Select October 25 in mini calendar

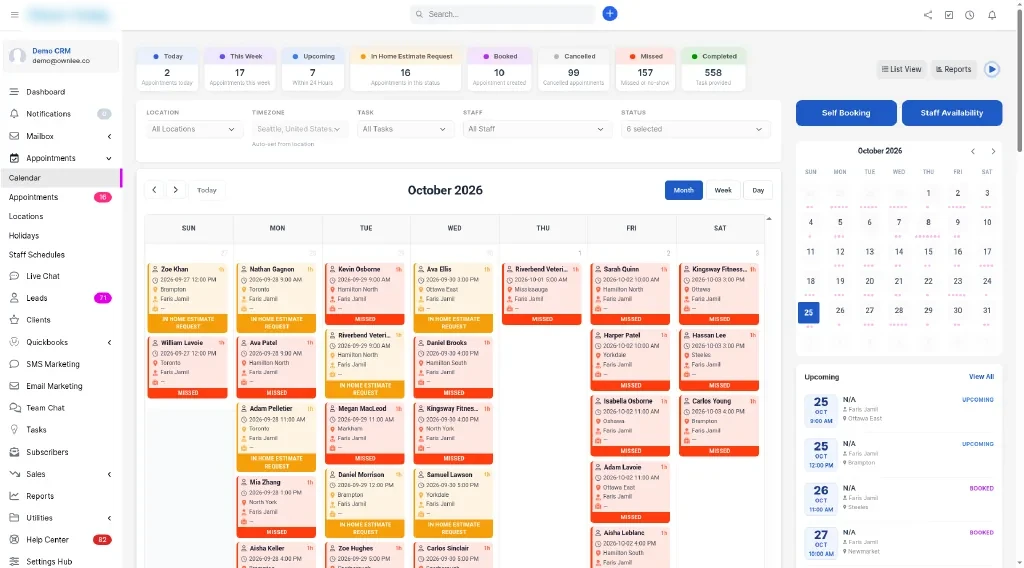click(808, 312)
